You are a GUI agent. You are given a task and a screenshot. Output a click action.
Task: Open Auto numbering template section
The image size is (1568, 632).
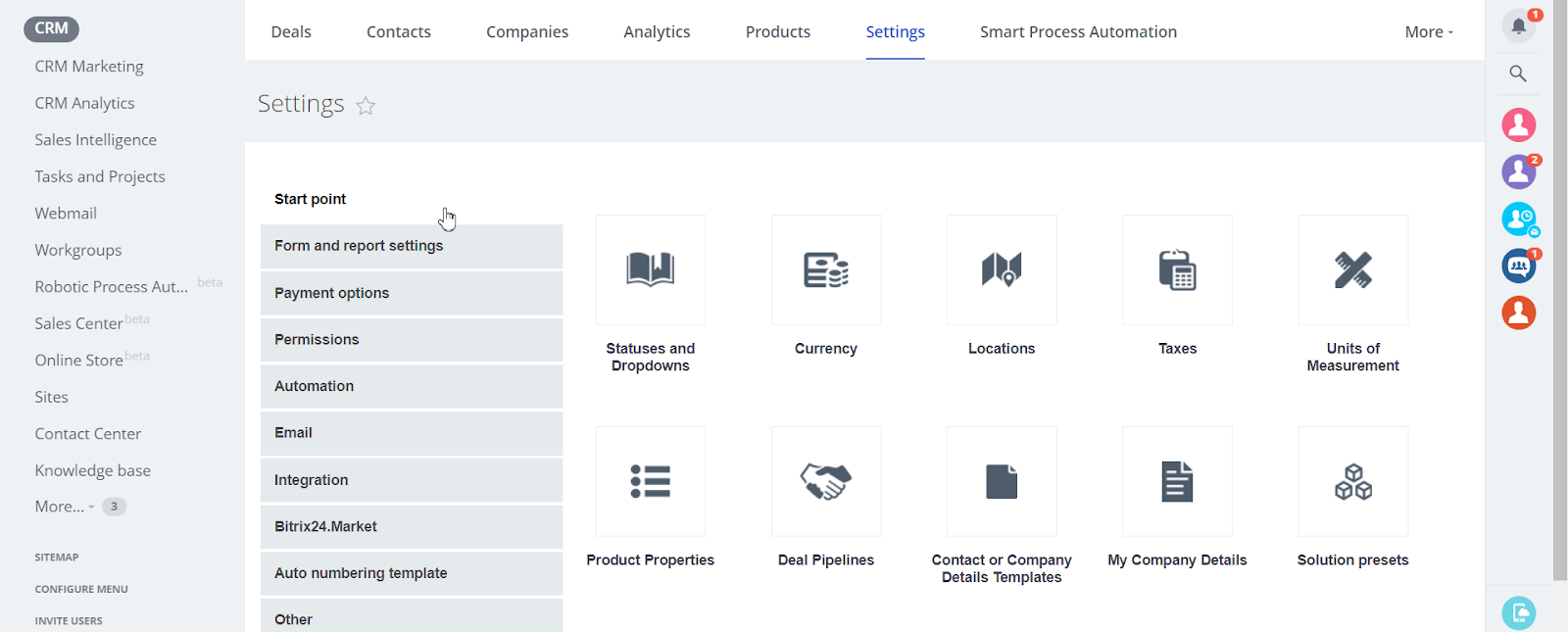[x=412, y=573]
